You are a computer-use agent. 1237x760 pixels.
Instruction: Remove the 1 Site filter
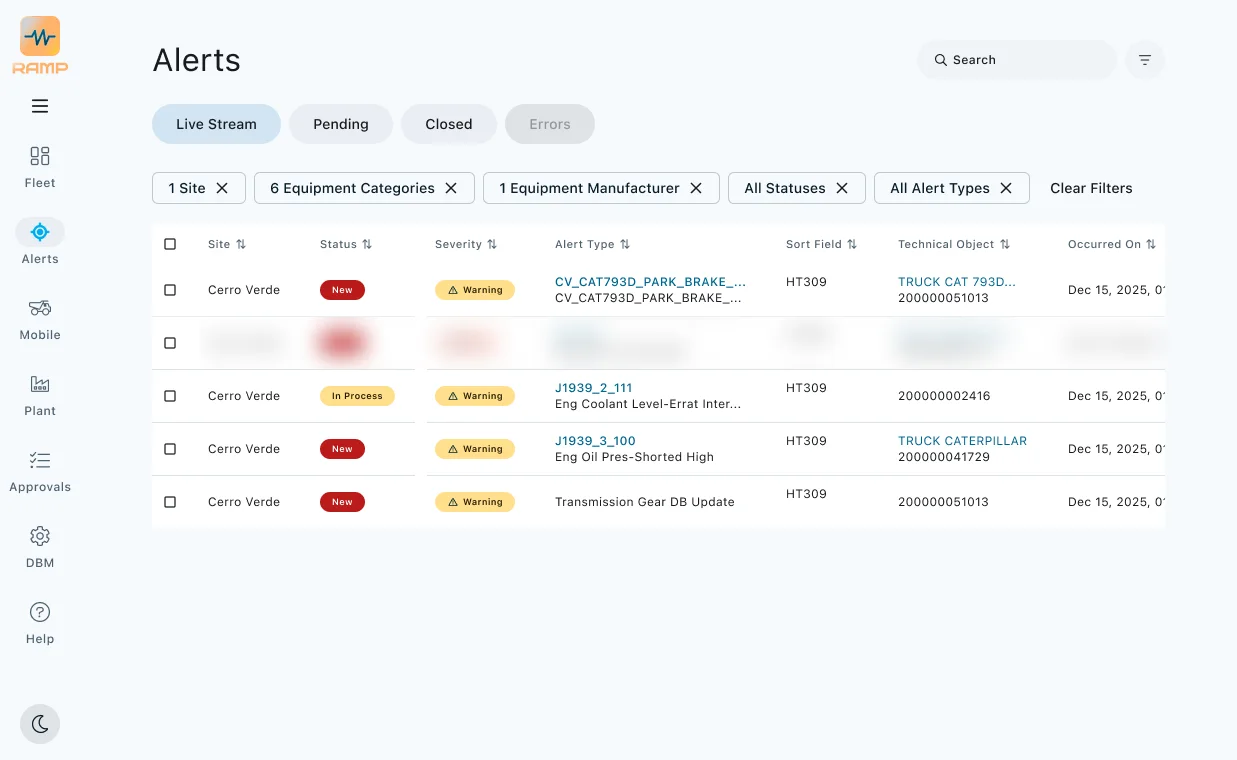[222, 188]
